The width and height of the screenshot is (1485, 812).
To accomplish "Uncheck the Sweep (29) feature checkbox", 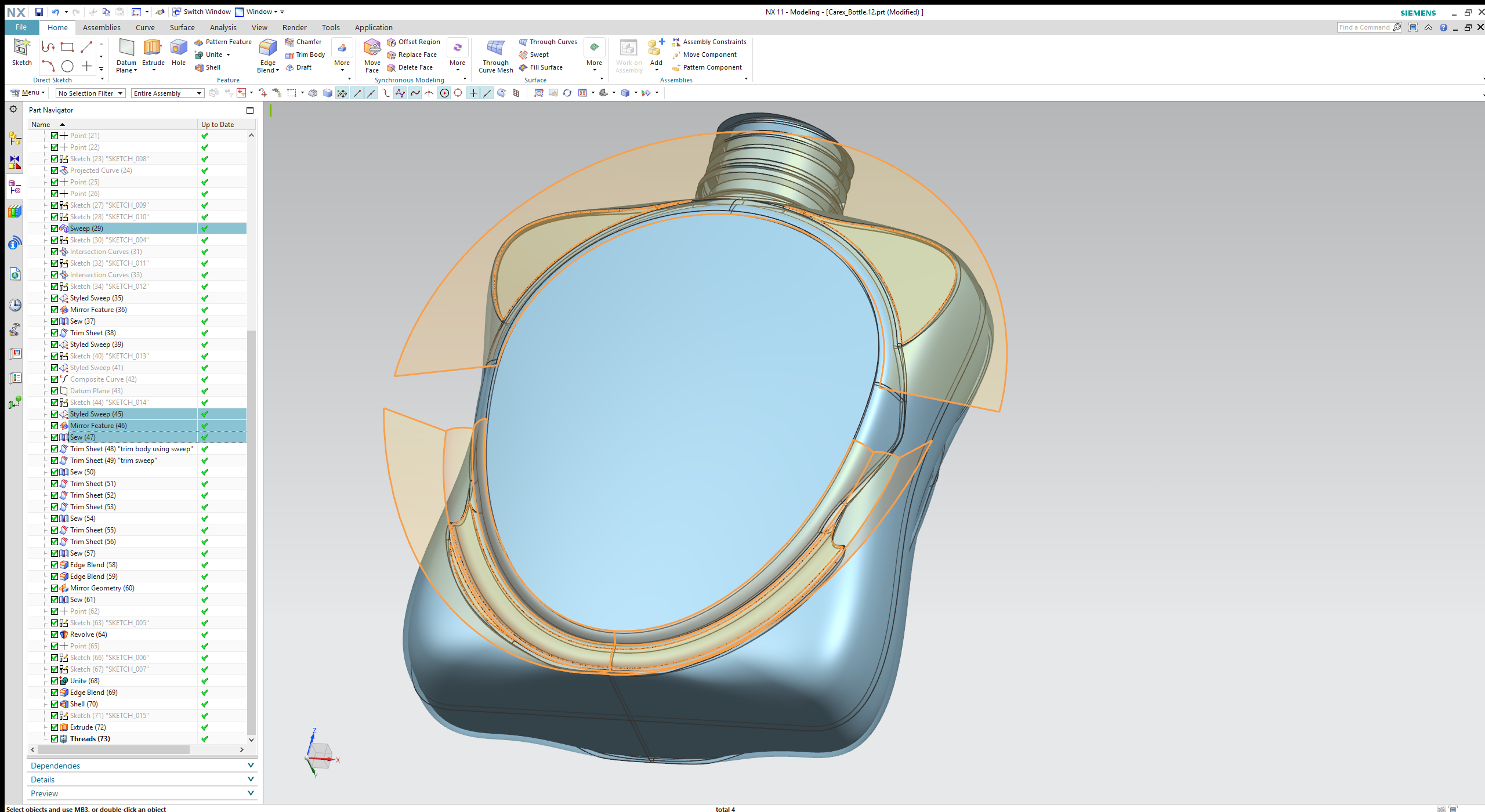I will coord(55,229).
